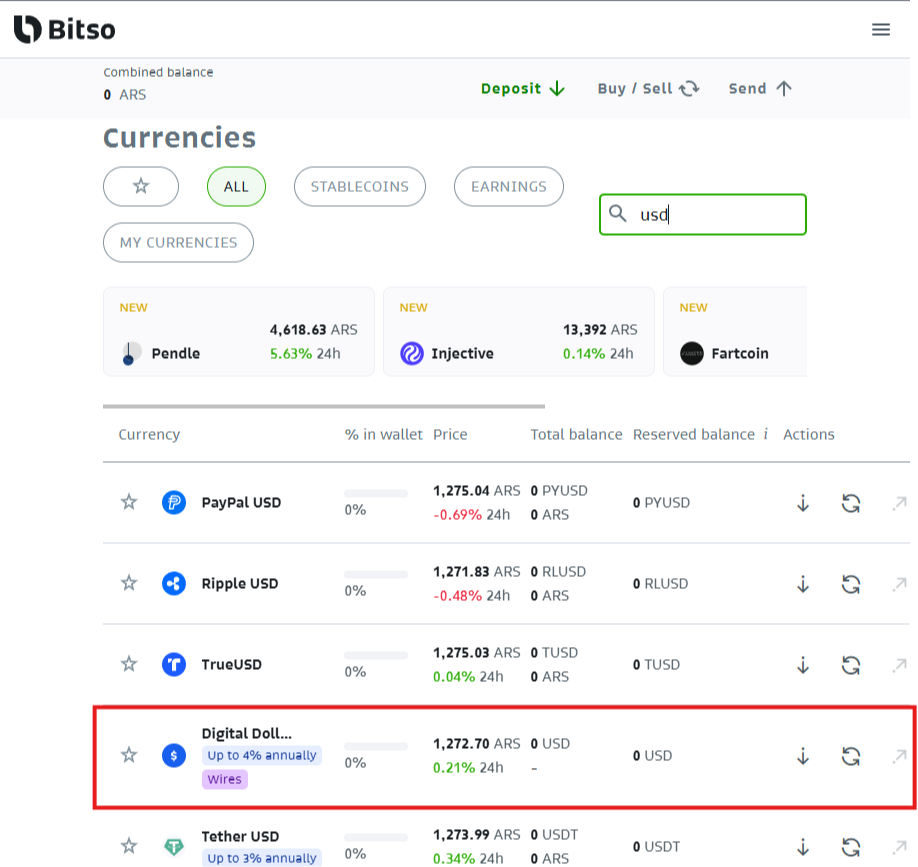Deposit Digital Dollar via down arrow
The image size is (918, 867).
tap(803, 756)
